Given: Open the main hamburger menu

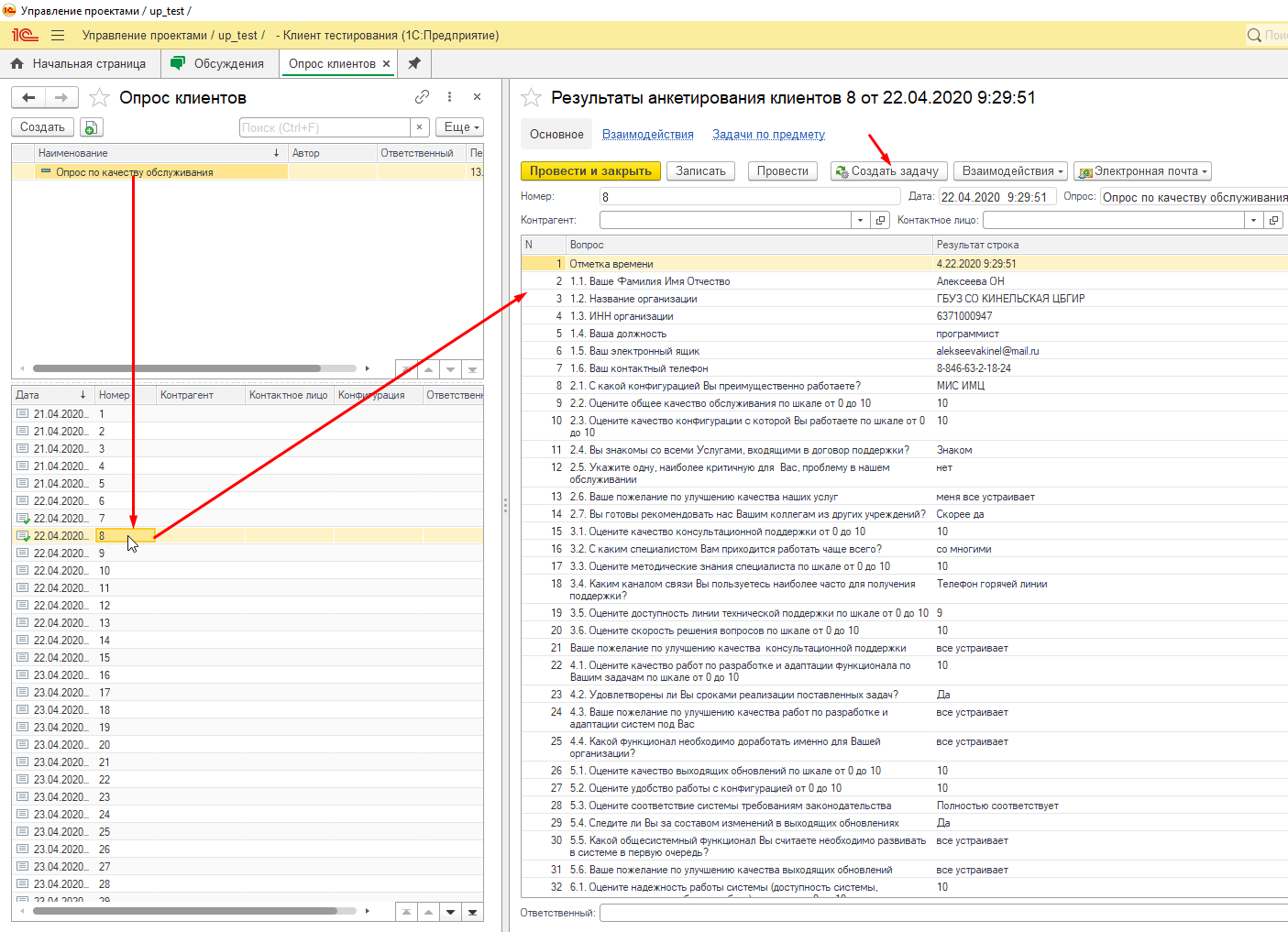Looking at the screenshot, I should 58,36.
